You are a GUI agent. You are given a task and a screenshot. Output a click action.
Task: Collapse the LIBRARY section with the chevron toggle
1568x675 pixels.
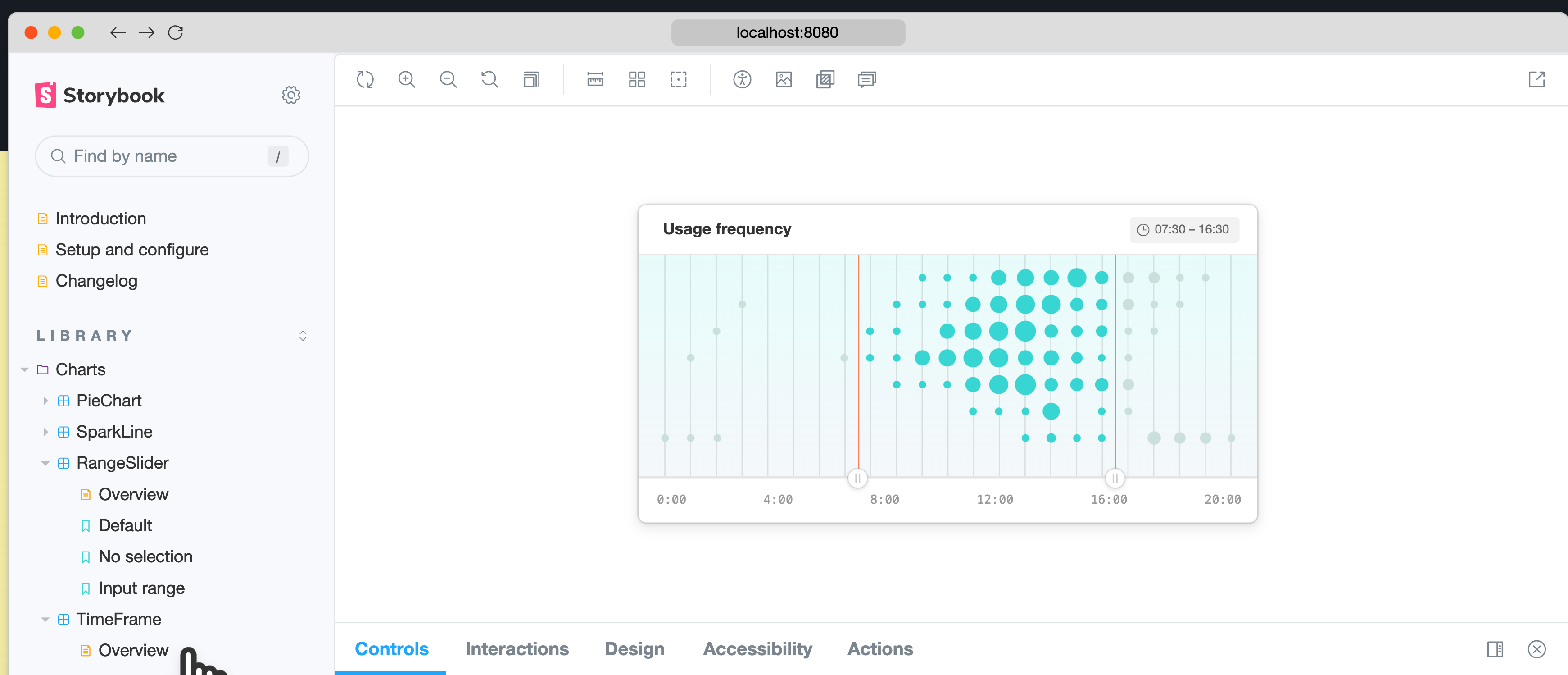[303, 336]
